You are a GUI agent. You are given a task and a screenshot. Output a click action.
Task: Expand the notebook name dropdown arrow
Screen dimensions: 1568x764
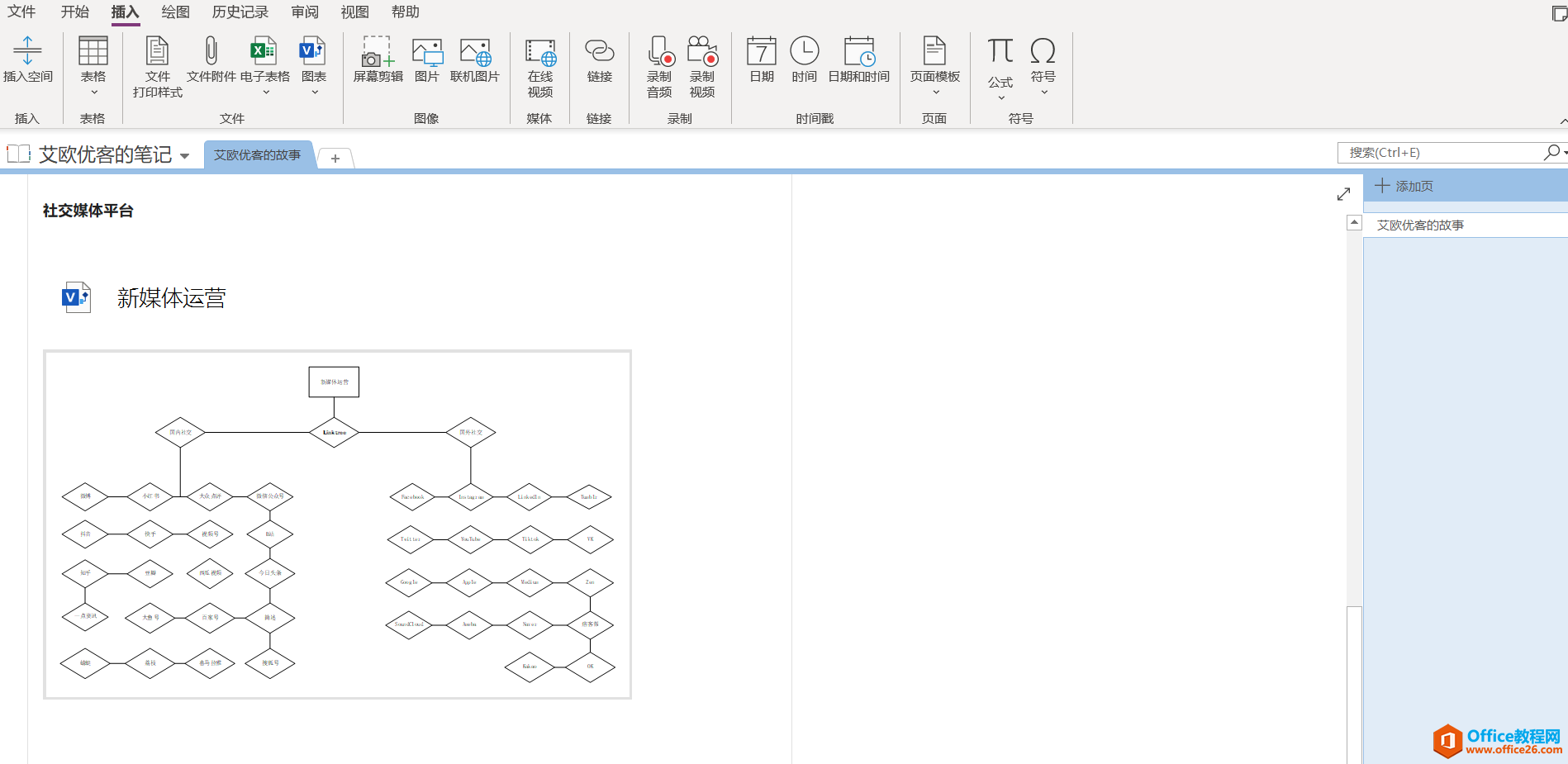(184, 156)
